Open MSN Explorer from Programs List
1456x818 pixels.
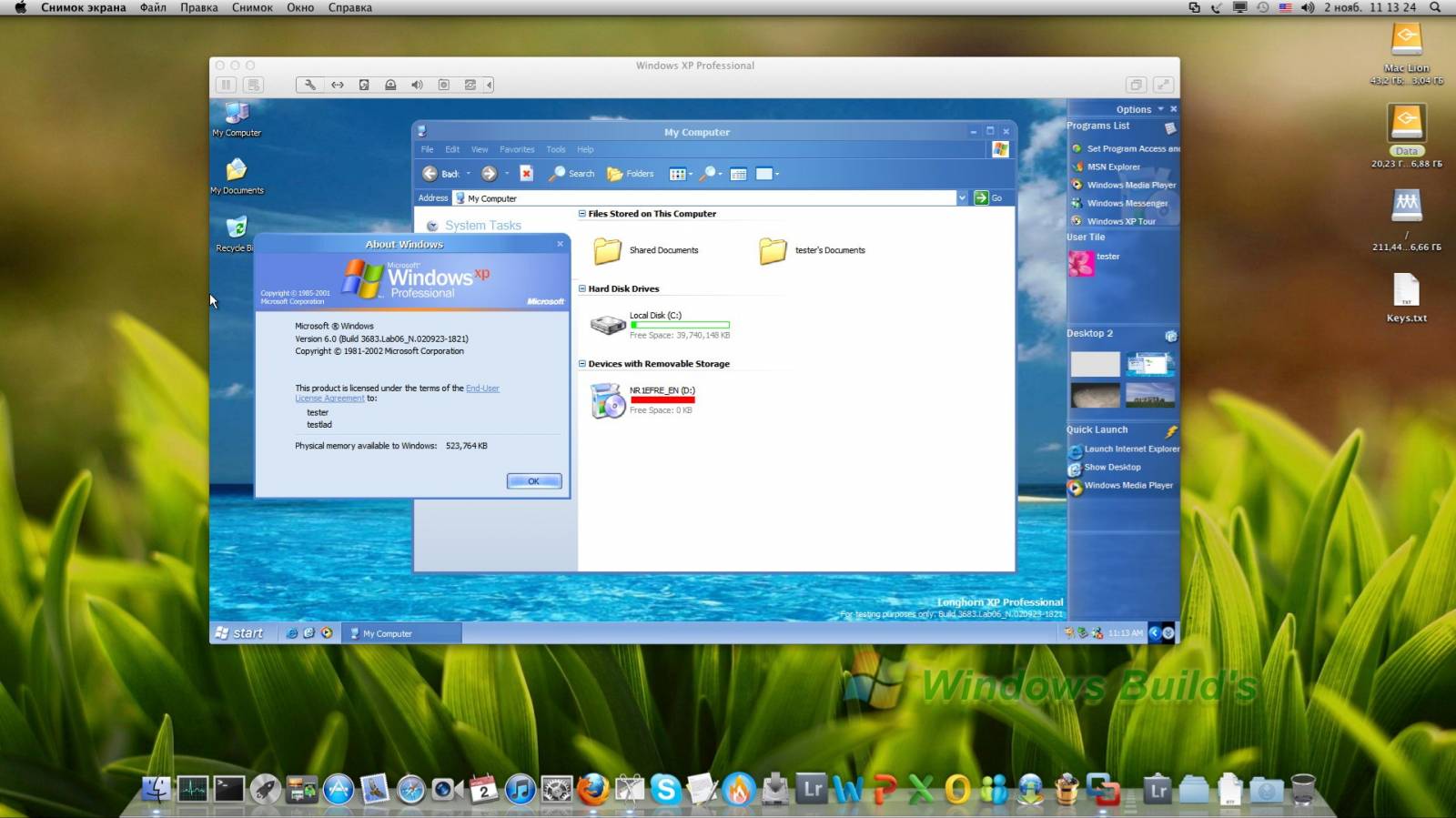[1112, 167]
